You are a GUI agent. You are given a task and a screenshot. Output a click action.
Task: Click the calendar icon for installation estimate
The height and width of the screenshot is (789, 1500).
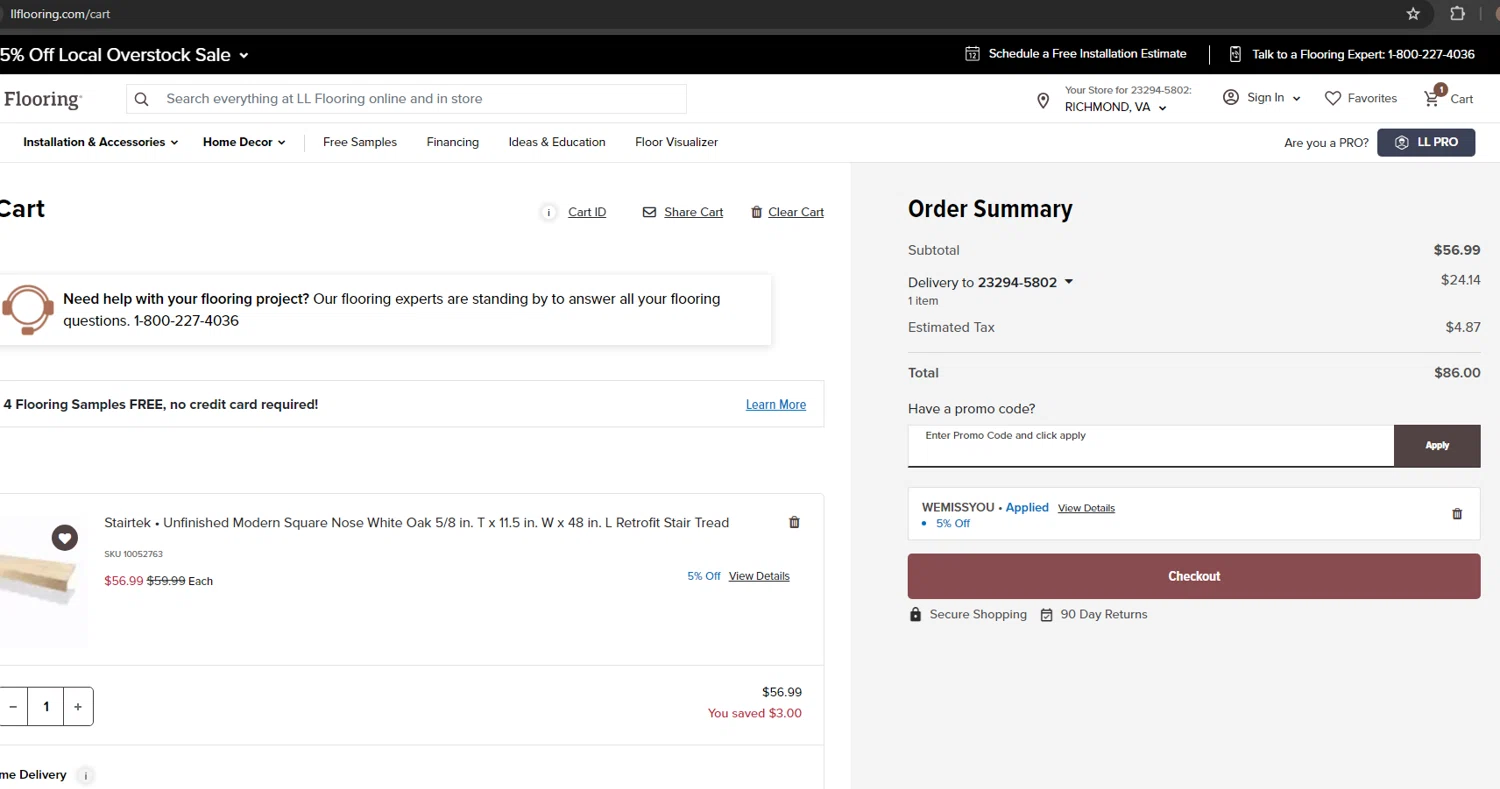pyautogui.click(x=972, y=54)
